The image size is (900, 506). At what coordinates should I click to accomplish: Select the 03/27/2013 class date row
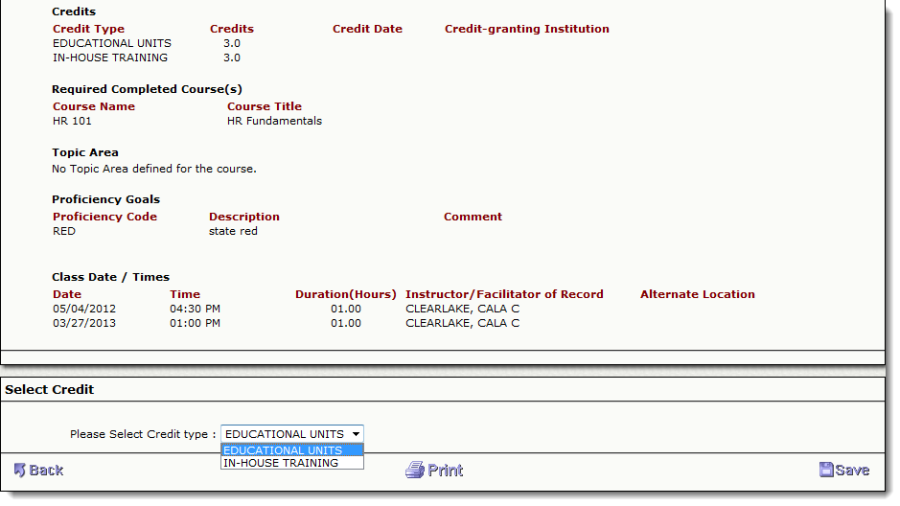point(84,323)
